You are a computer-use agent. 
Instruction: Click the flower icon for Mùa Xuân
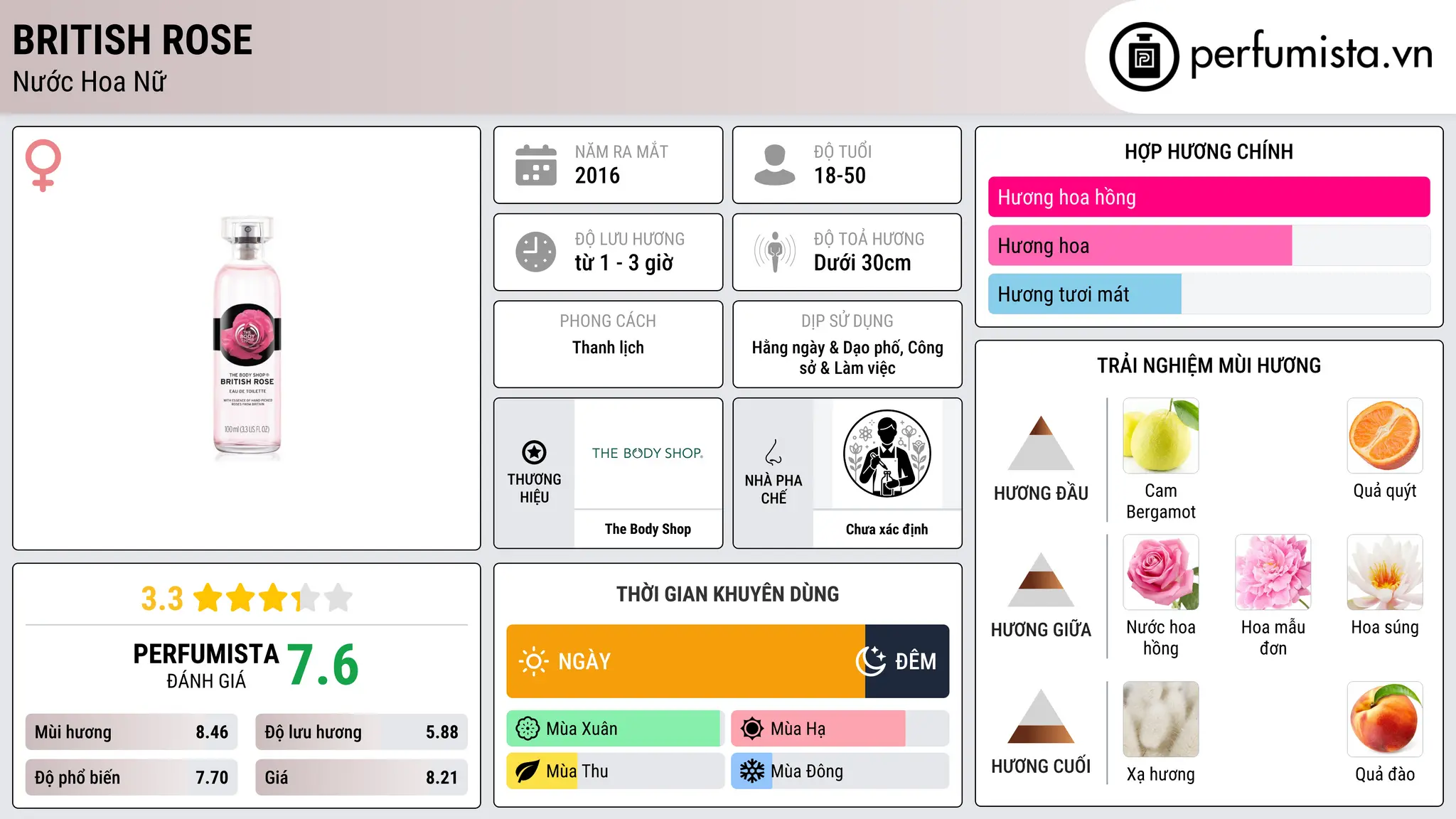click(528, 729)
